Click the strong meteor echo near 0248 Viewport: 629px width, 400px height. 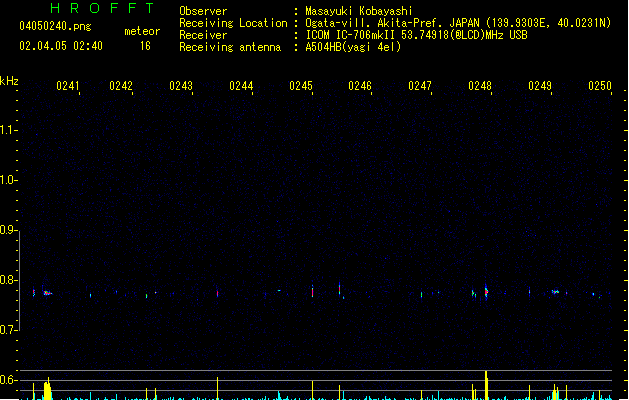pyautogui.click(x=486, y=292)
